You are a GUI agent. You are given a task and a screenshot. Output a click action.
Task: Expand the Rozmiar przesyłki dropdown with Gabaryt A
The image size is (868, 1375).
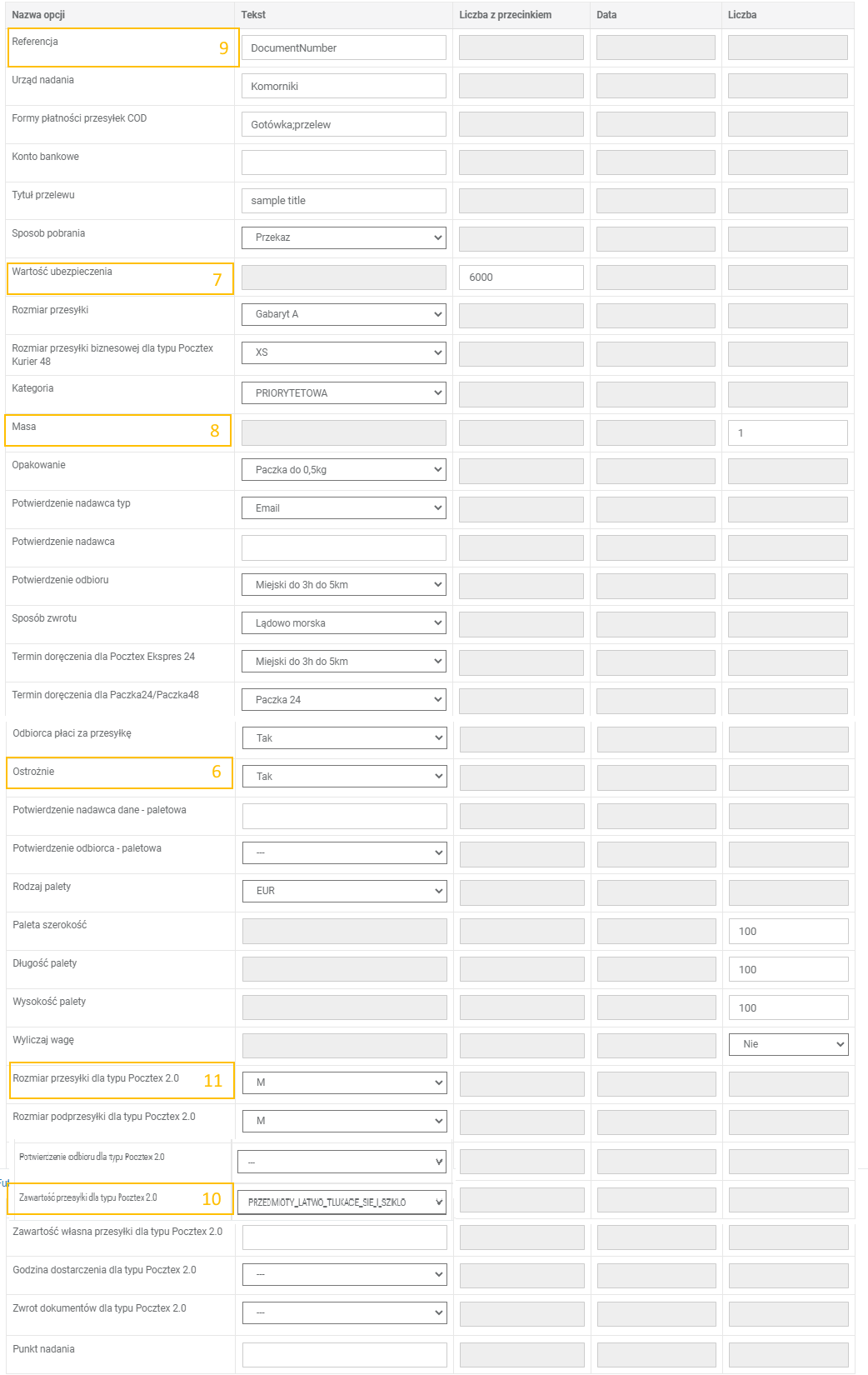point(343,314)
